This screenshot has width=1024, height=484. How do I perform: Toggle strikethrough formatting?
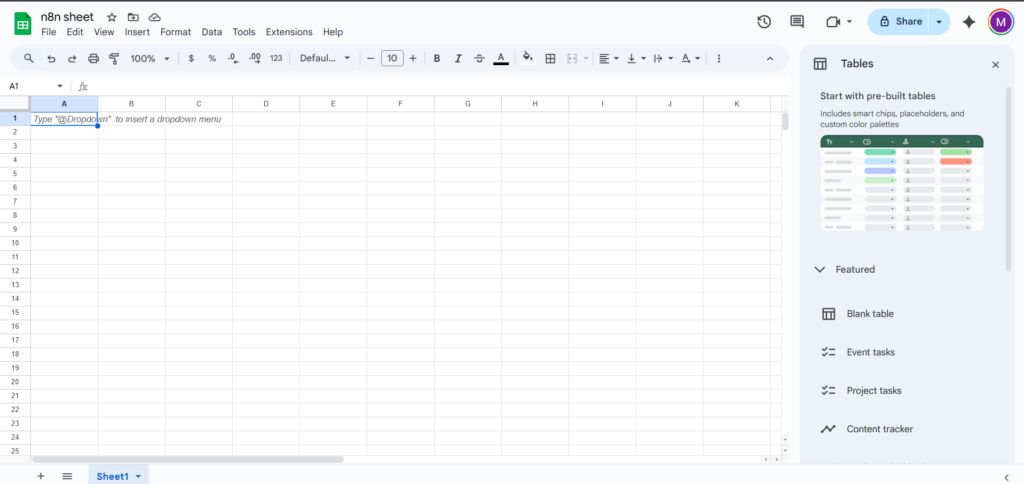479,59
